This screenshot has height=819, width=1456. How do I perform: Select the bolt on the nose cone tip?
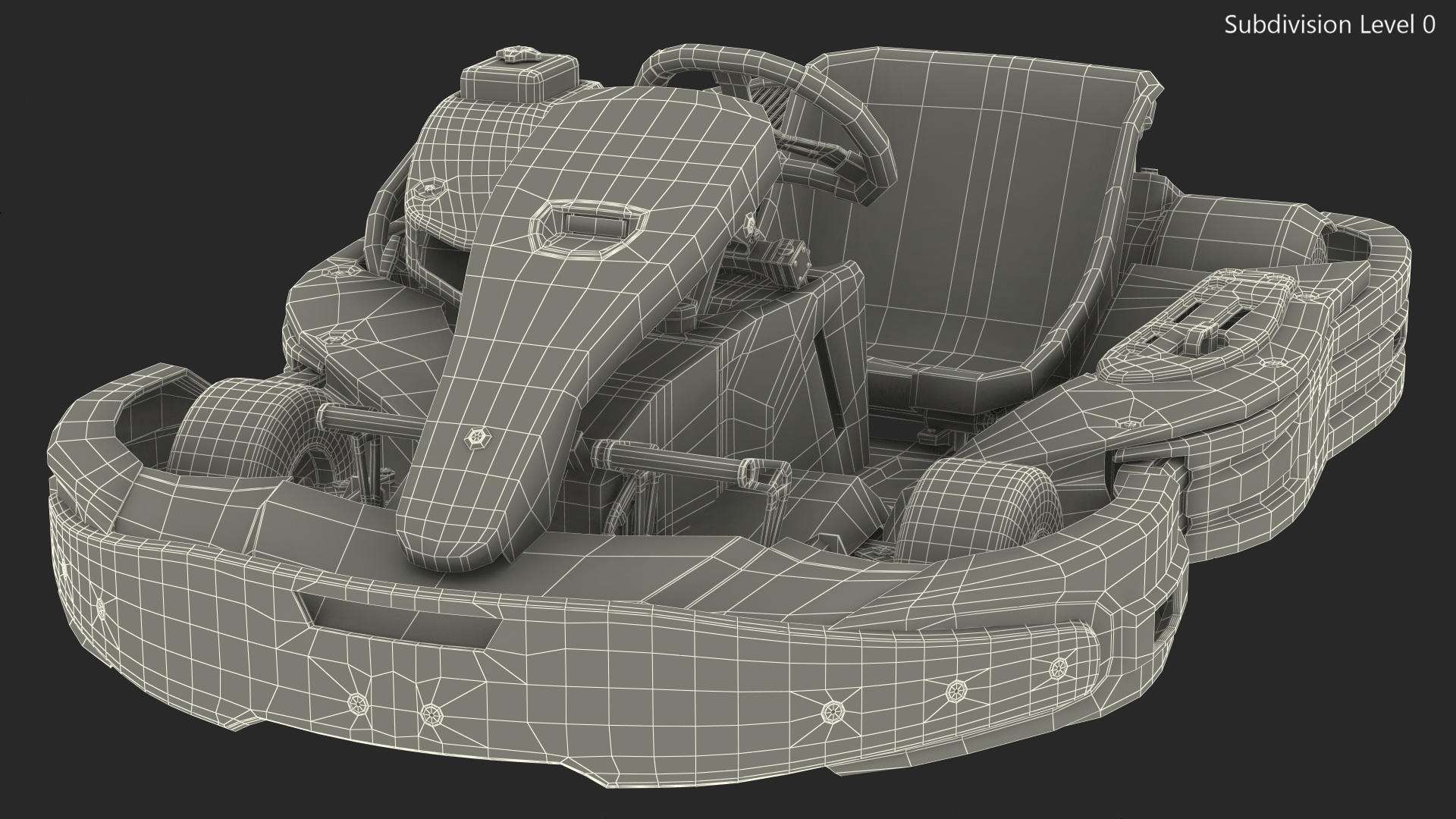[475, 438]
